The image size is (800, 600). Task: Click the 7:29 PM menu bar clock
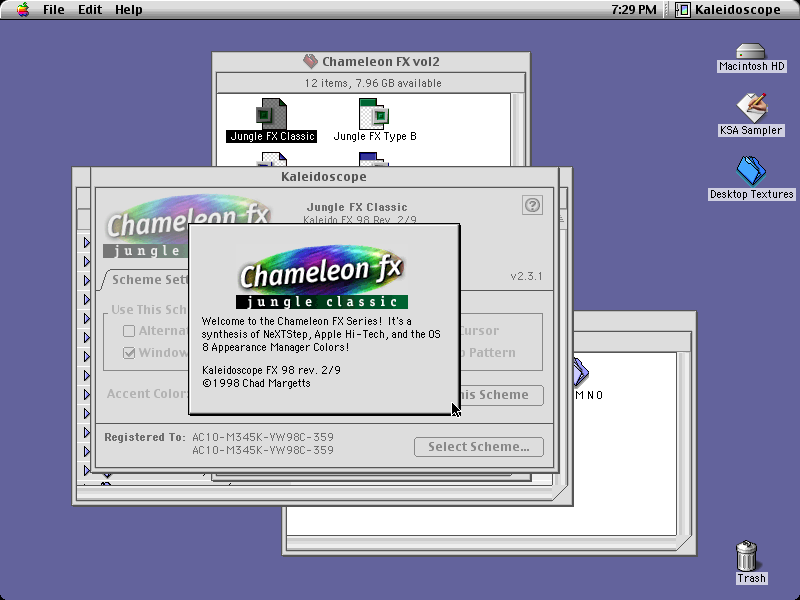tap(634, 10)
